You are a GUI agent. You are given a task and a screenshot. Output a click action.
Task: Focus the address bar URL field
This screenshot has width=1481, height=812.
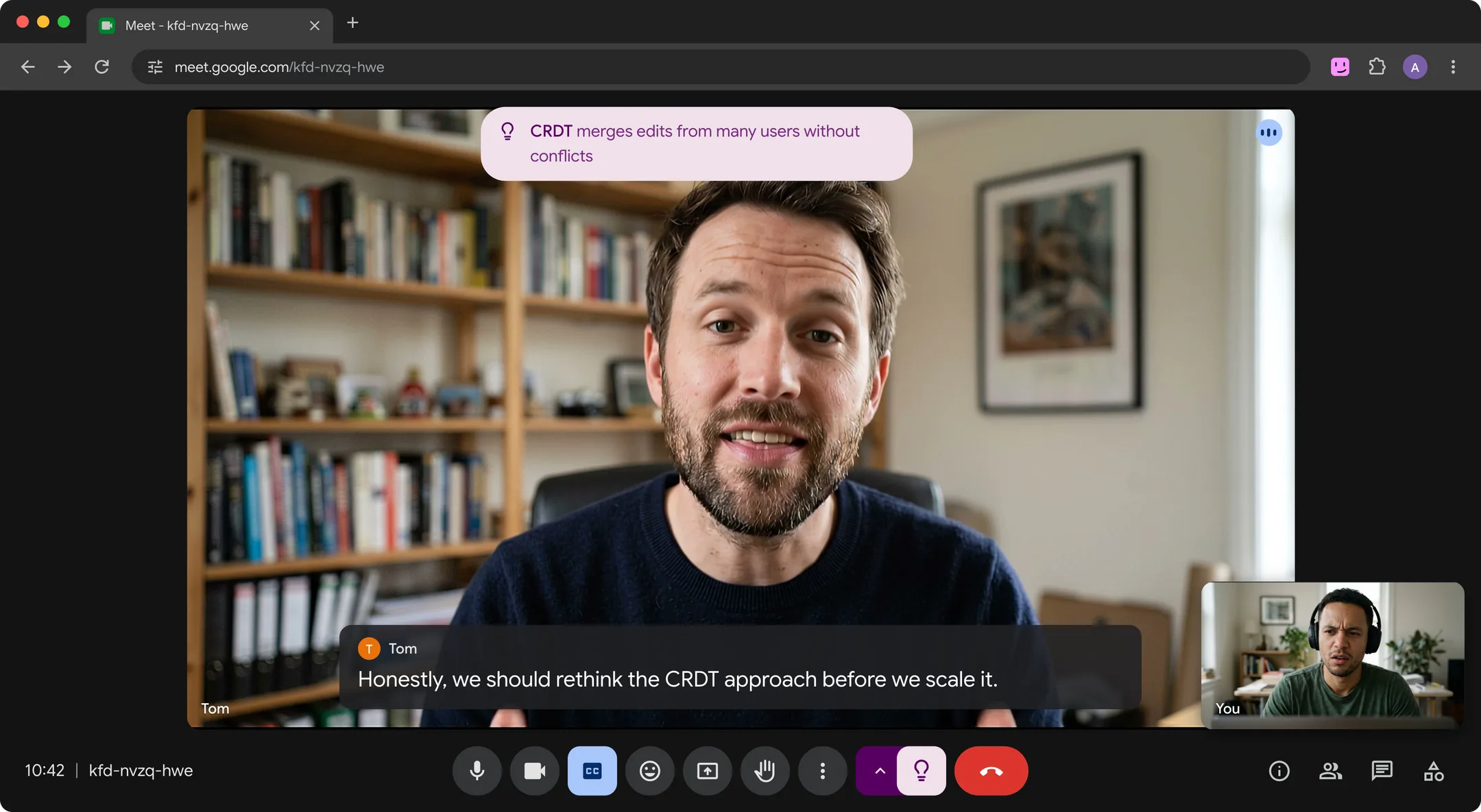[x=721, y=67]
